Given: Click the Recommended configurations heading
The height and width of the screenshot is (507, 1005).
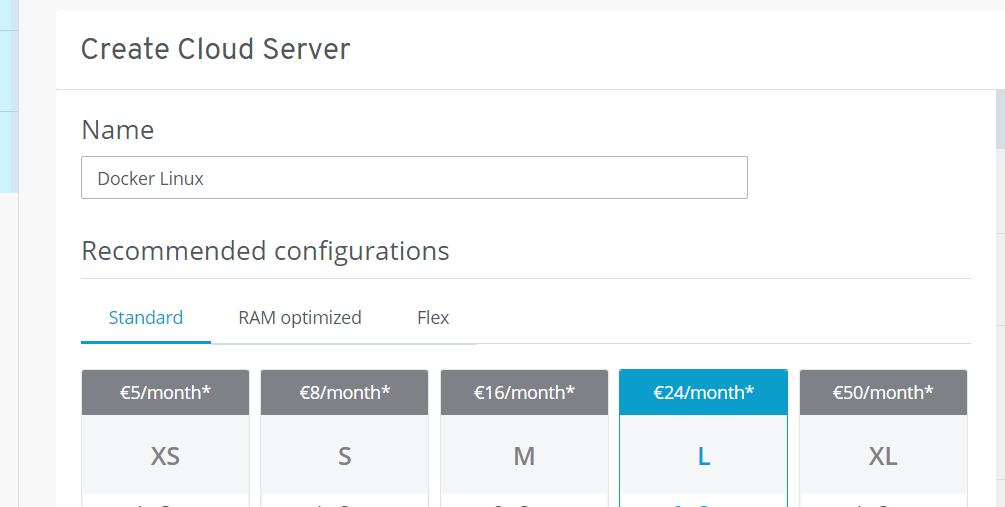Looking at the screenshot, I should point(265,251).
